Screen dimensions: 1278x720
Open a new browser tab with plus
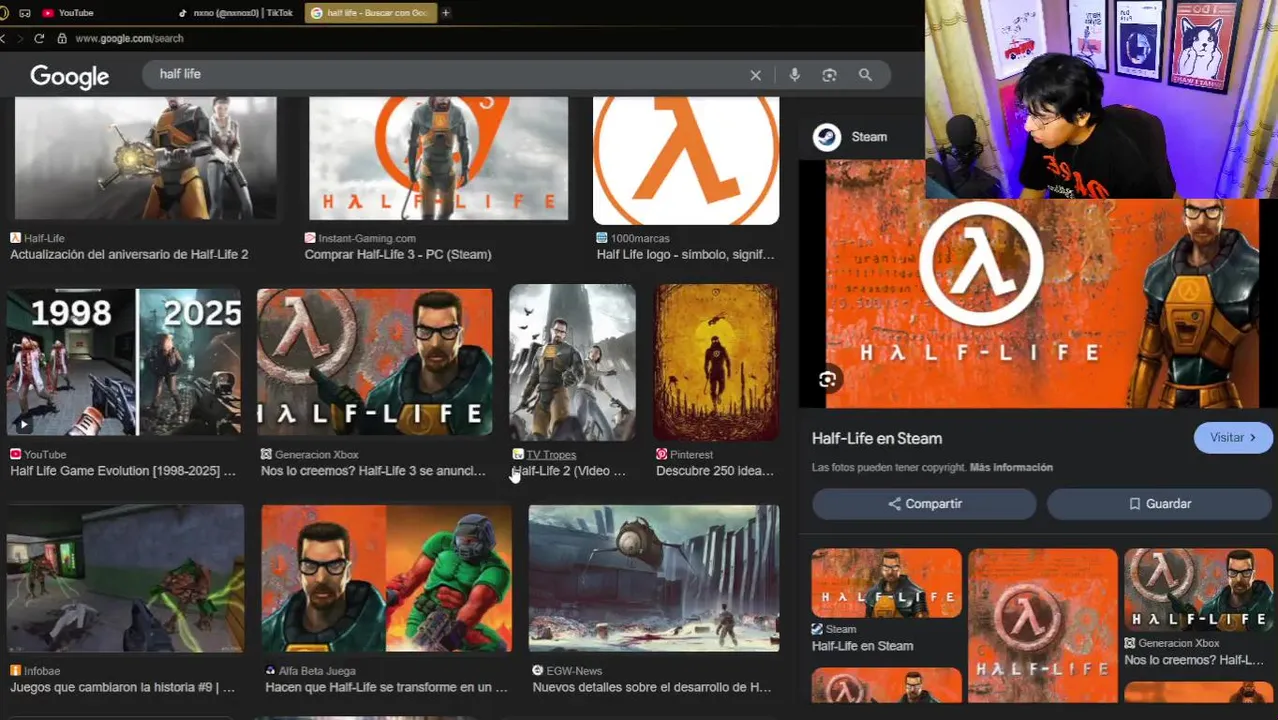(446, 13)
